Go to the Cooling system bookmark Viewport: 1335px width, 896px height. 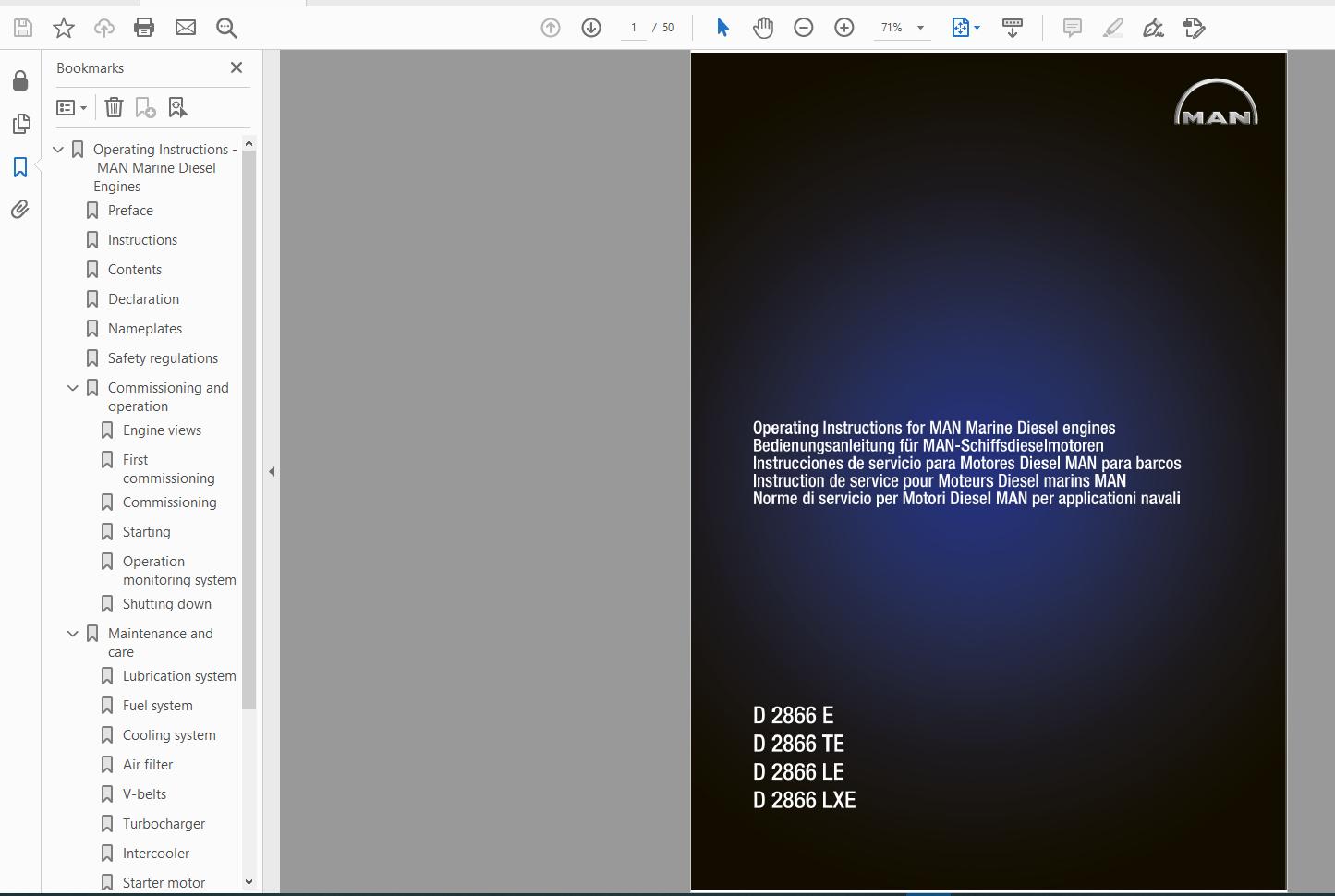point(169,735)
